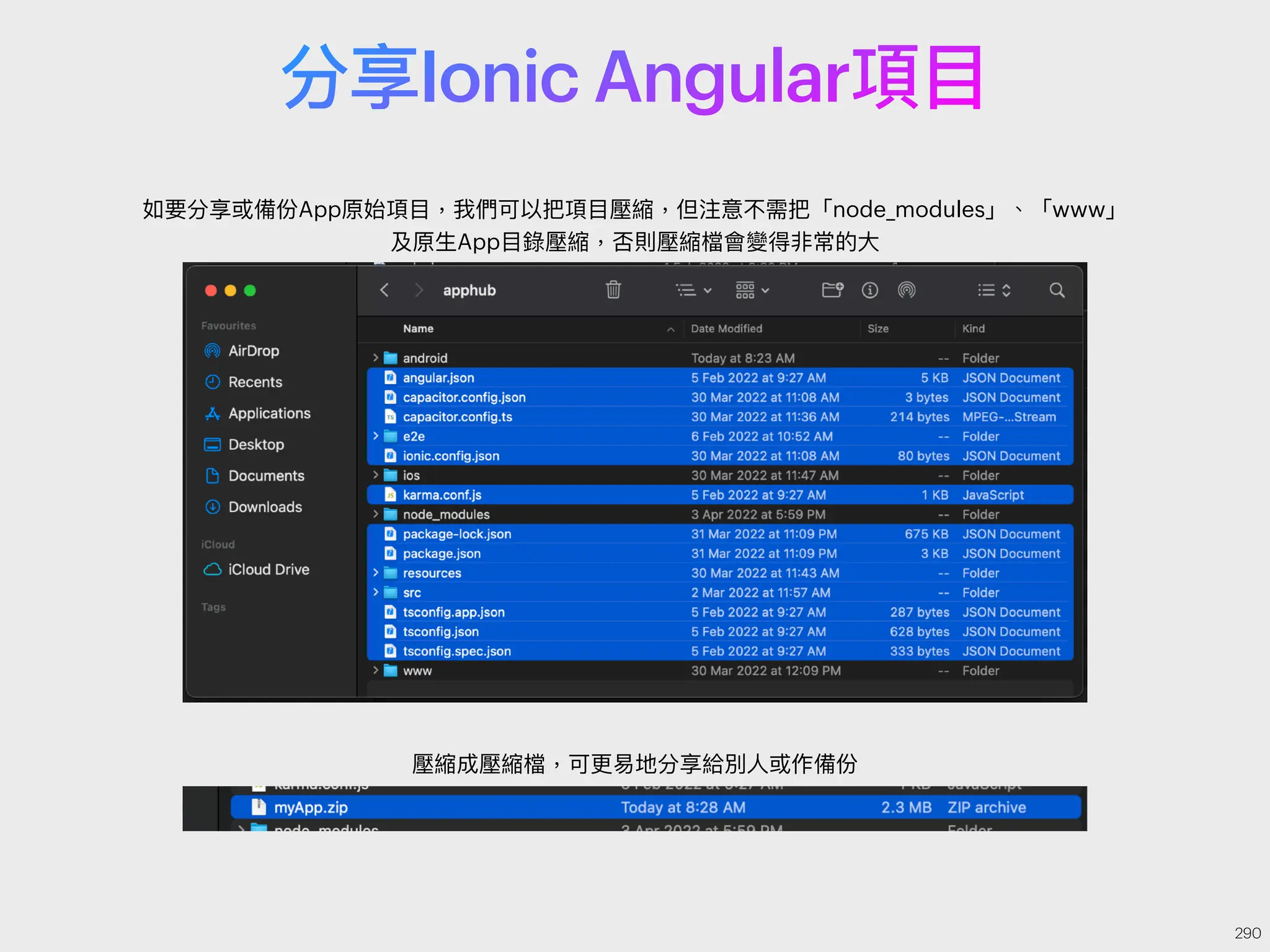
Task: Expand the node_modules folder
Action: (x=376, y=514)
